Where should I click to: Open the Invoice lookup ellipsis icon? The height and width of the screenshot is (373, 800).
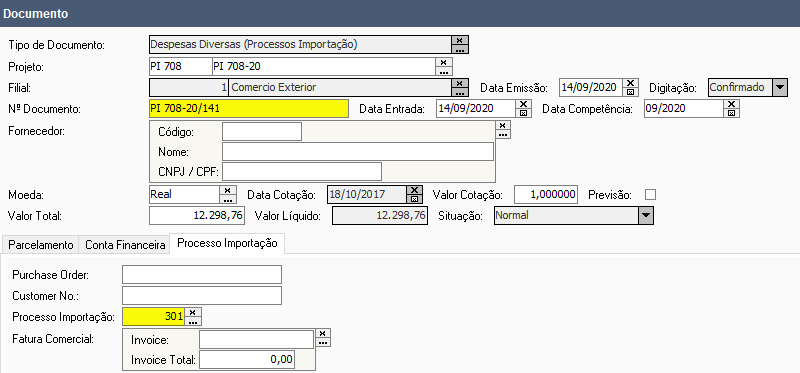(322, 342)
